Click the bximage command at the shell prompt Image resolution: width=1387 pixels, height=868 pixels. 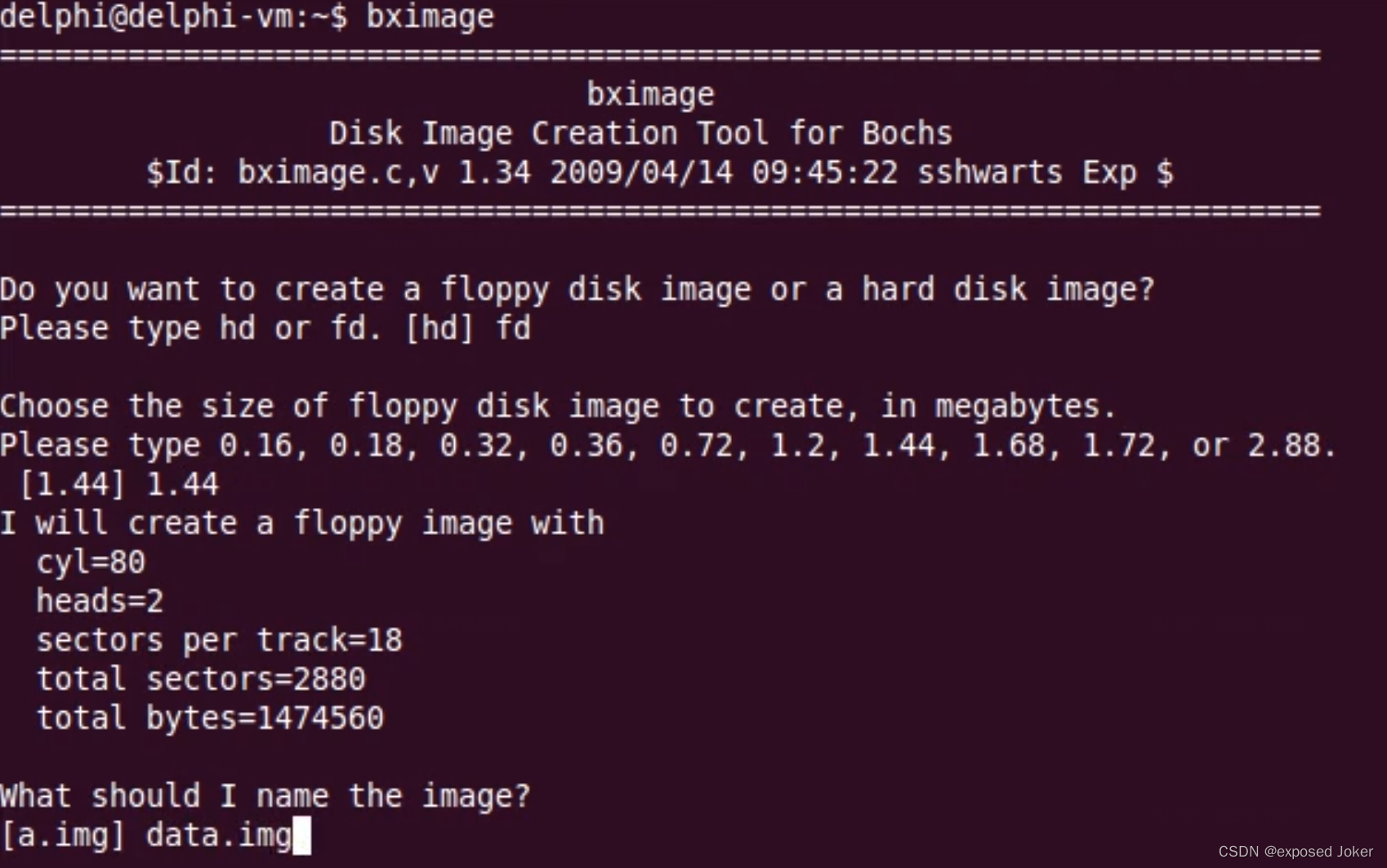[430, 16]
